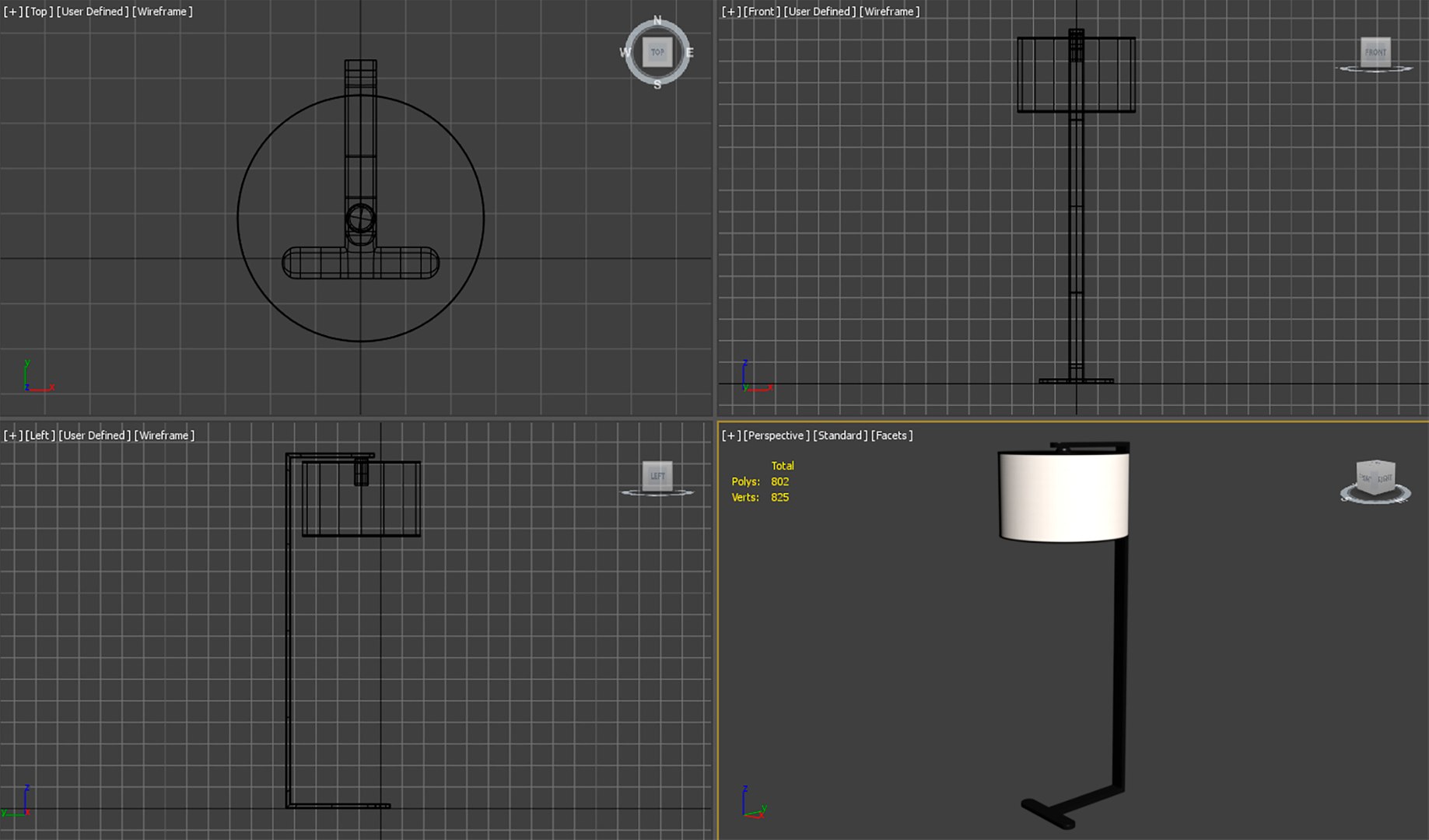1429x840 pixels.
Task: Select the white lamp shade in the Perspective viewport
Action: click(1063, 495)
